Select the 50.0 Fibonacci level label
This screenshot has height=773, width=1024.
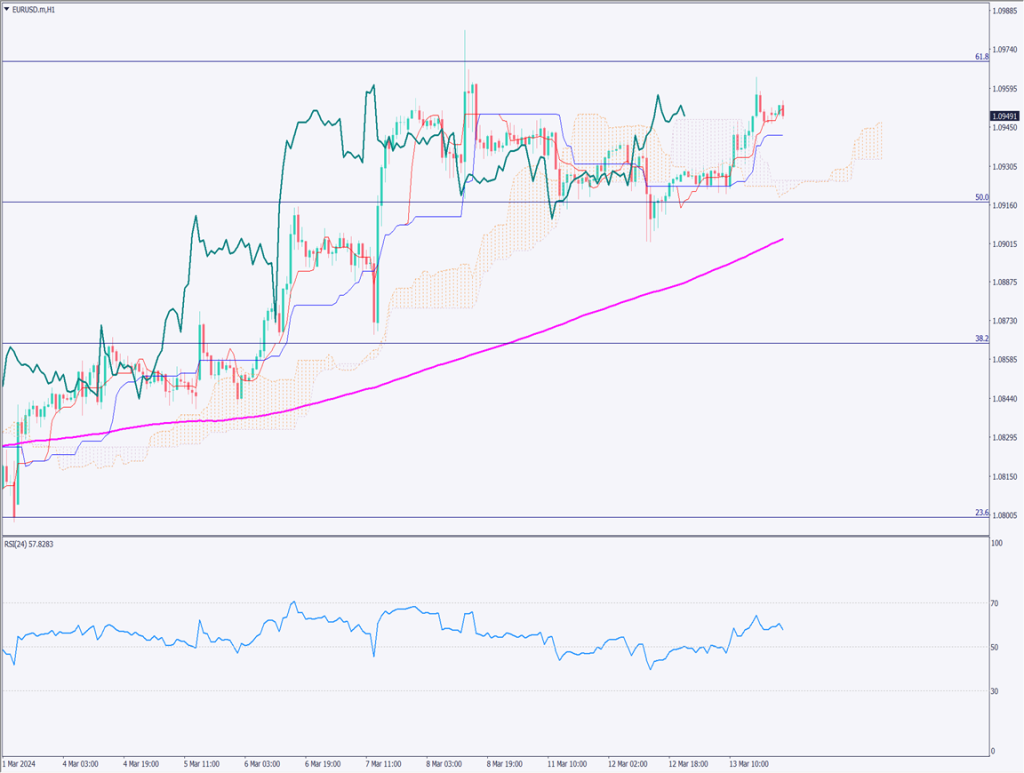pos(981,198)
